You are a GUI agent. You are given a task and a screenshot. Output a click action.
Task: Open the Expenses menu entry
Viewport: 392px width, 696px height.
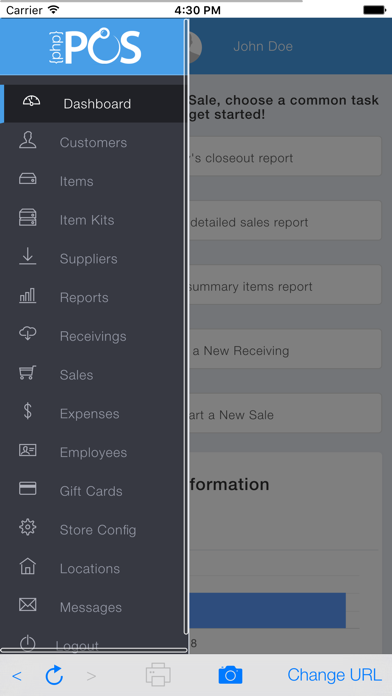pos(92,414)
